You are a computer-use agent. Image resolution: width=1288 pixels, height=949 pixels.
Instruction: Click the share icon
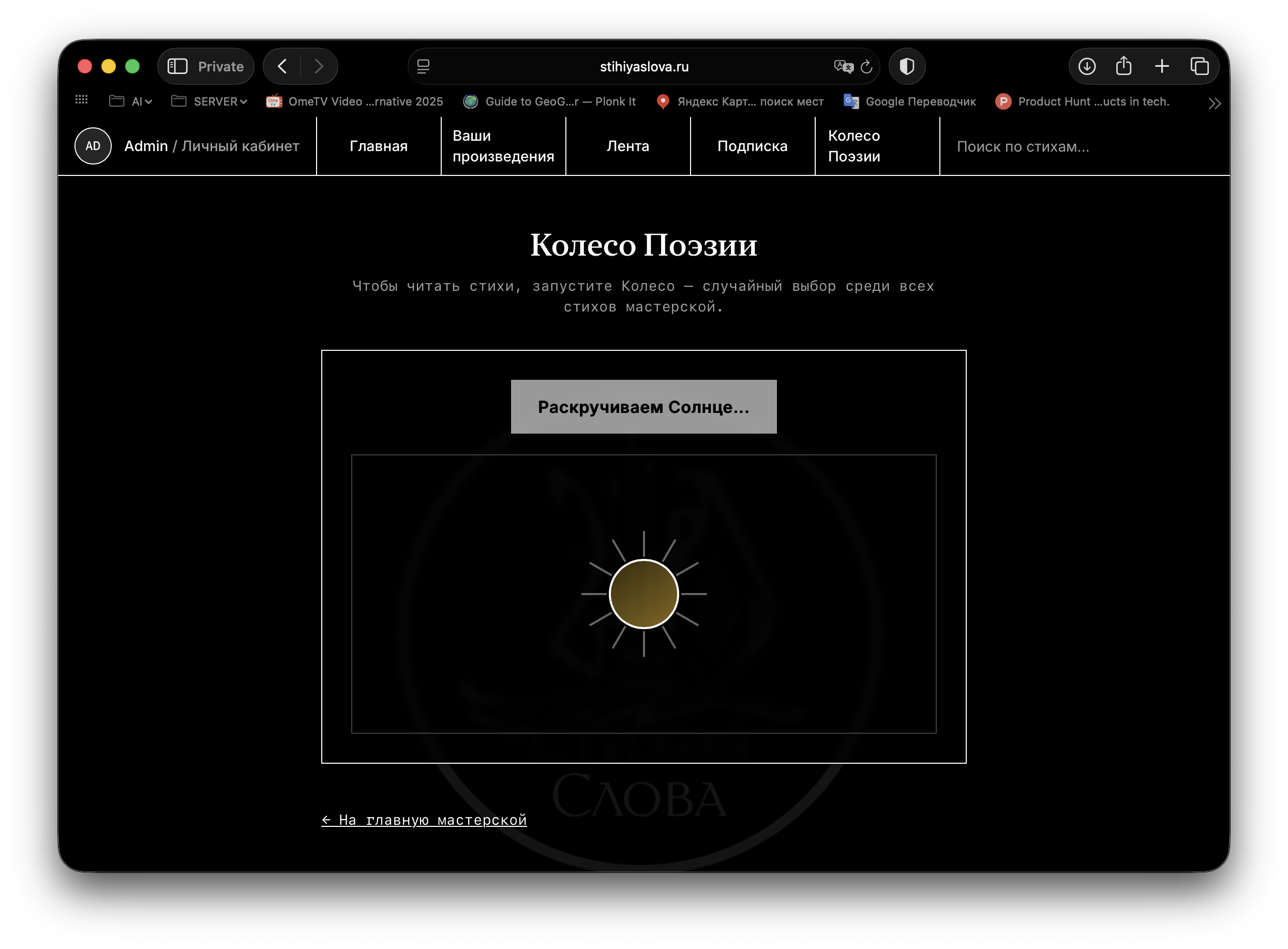[1124, 67]
